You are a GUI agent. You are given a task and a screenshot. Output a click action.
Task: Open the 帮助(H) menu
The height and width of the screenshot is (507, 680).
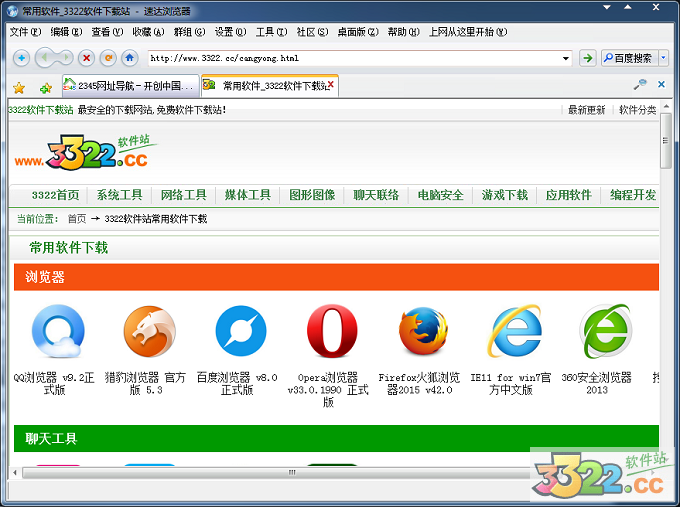coord(404,32)
